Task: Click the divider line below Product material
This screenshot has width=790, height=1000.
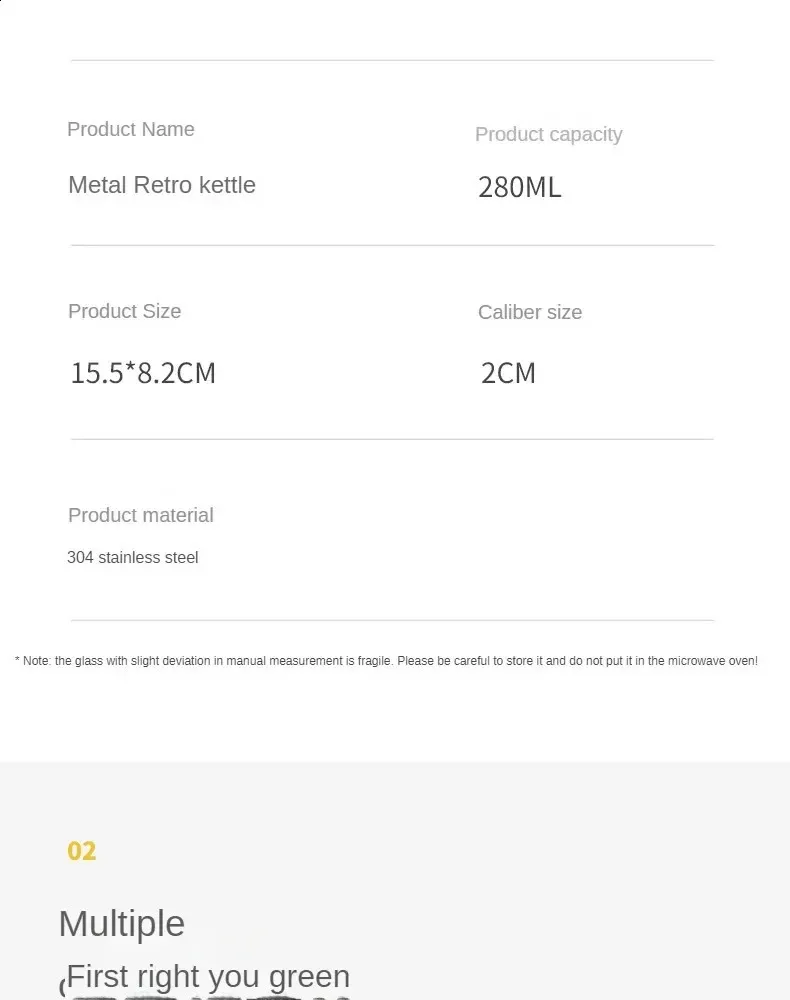Action: coord(392,620)
